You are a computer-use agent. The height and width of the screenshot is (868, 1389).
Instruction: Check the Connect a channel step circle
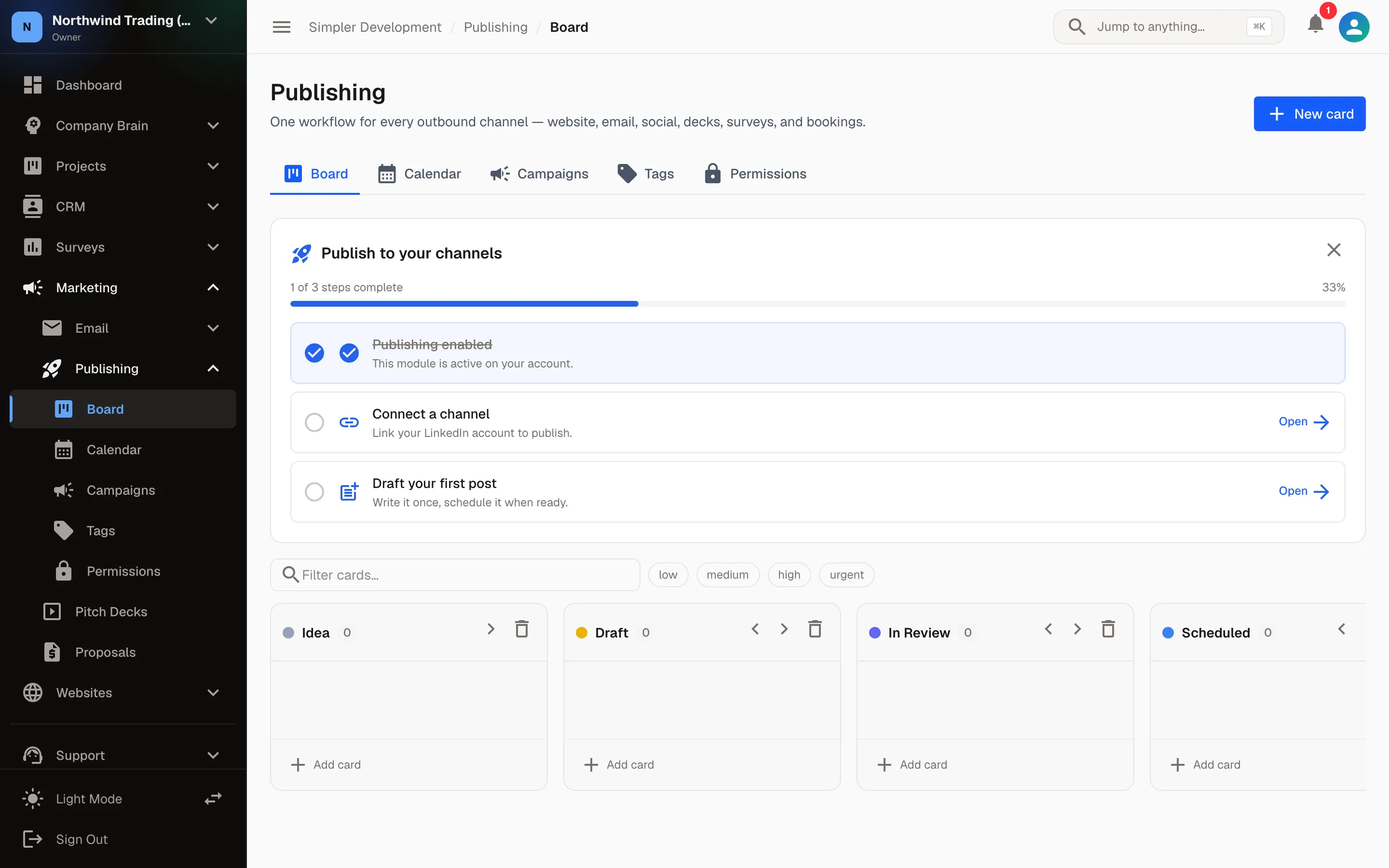pyautogui.click(x=314, y=422)
